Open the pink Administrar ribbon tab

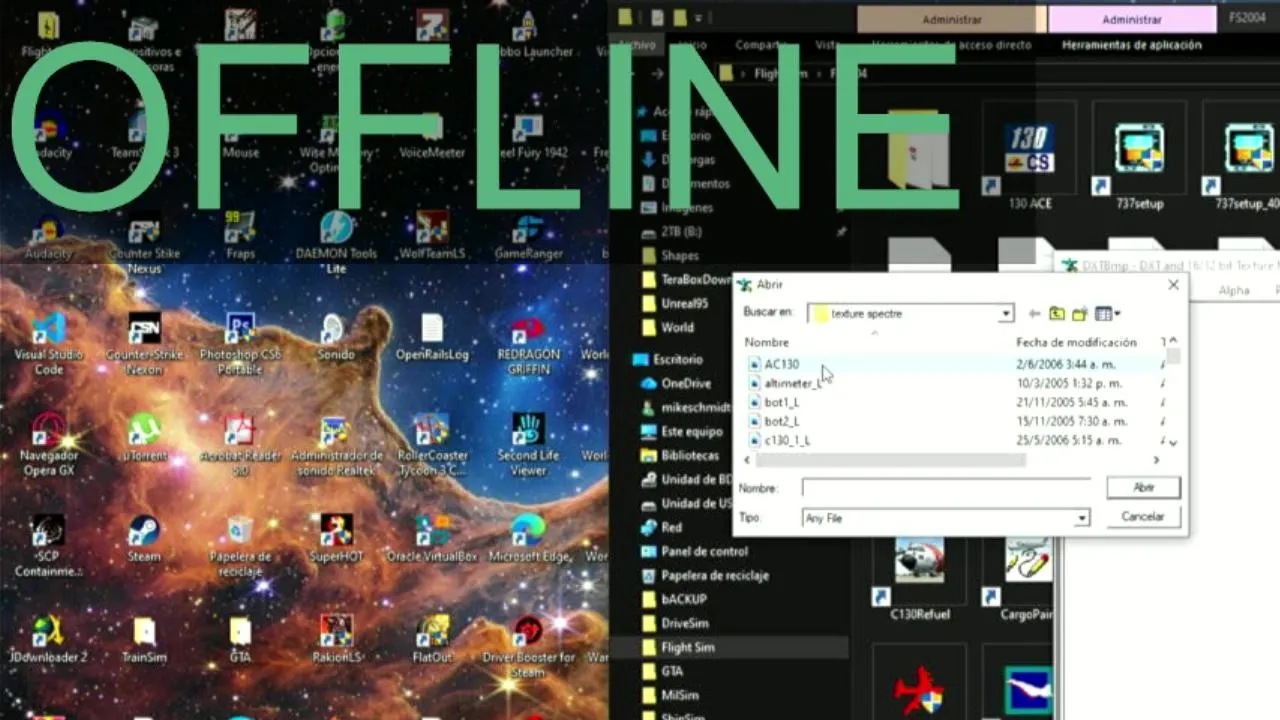pyautogui.click(x=1132, y=19)
